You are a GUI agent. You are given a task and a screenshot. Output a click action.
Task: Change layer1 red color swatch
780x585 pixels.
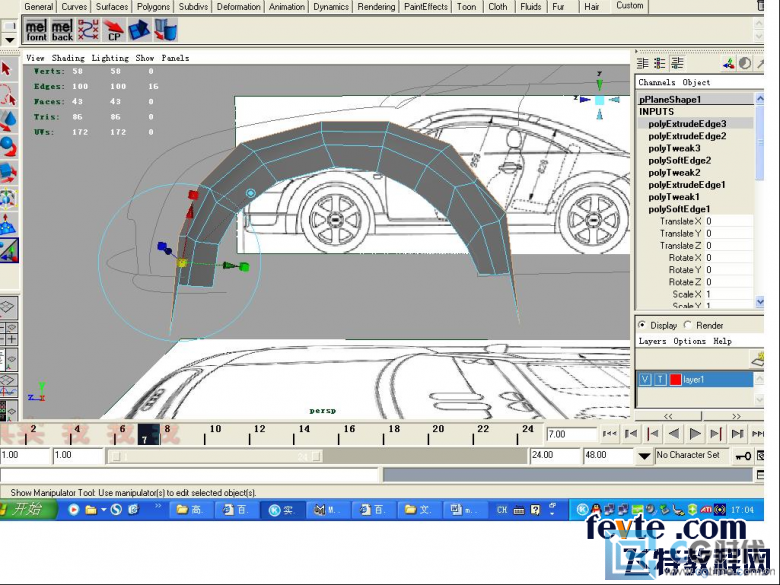pyautogui.click(x=676, y=379)
